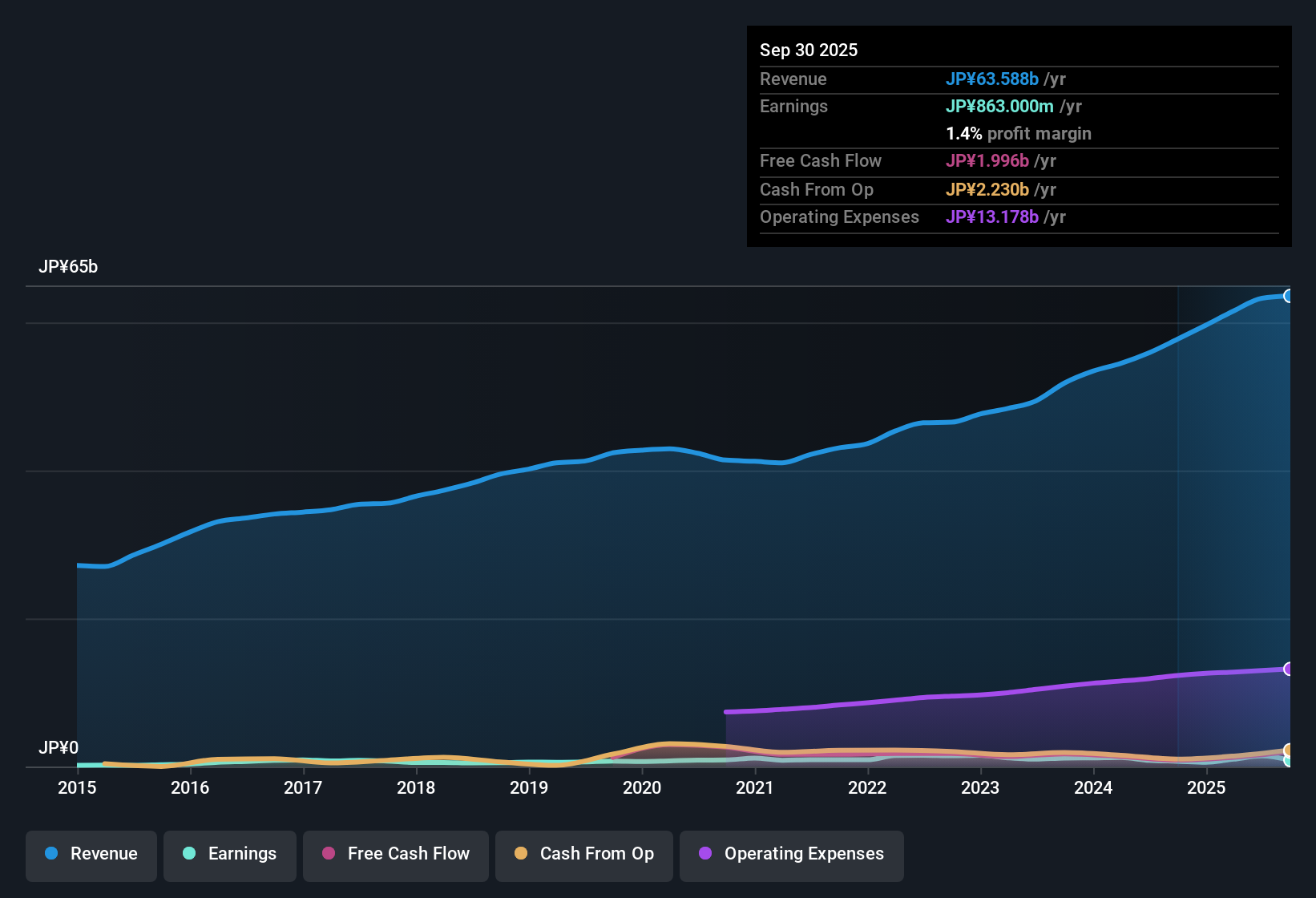This screenshot has height=898, width=1316.
Task: Select the 2015 year label on axis
Action: (x=76, y=788)
